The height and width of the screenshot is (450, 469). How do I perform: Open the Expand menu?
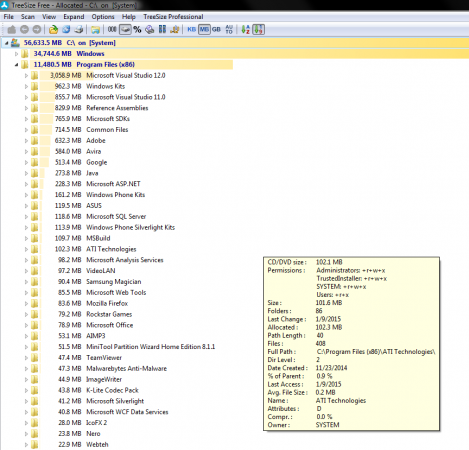click(74, 17)
